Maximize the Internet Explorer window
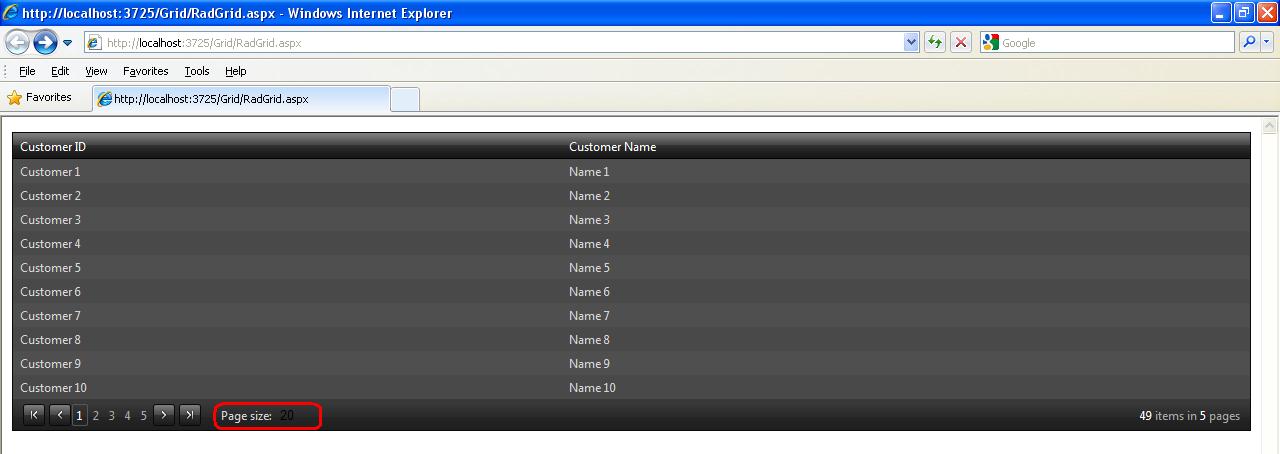Screen dimensions: 1280x454 [1244, 13]
